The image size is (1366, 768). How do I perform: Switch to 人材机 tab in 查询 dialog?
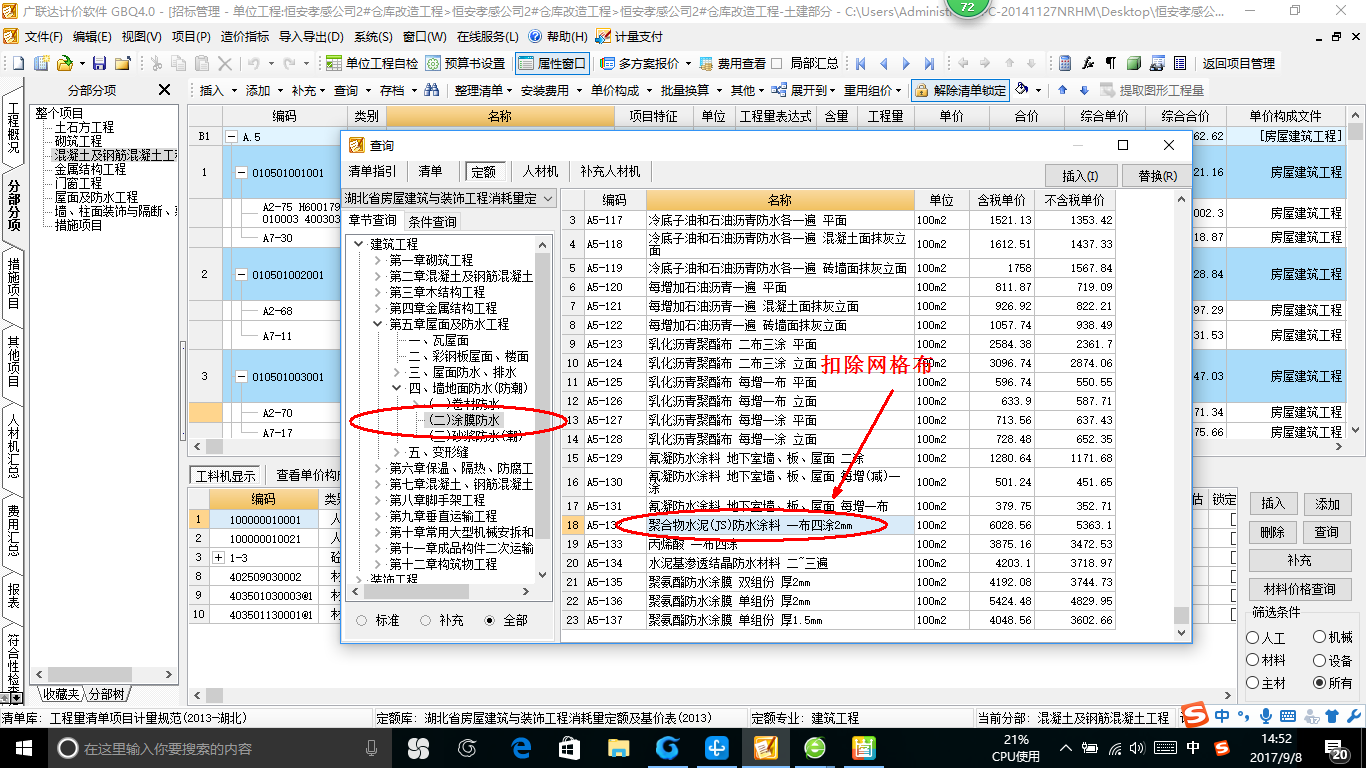tap(540, 172)
